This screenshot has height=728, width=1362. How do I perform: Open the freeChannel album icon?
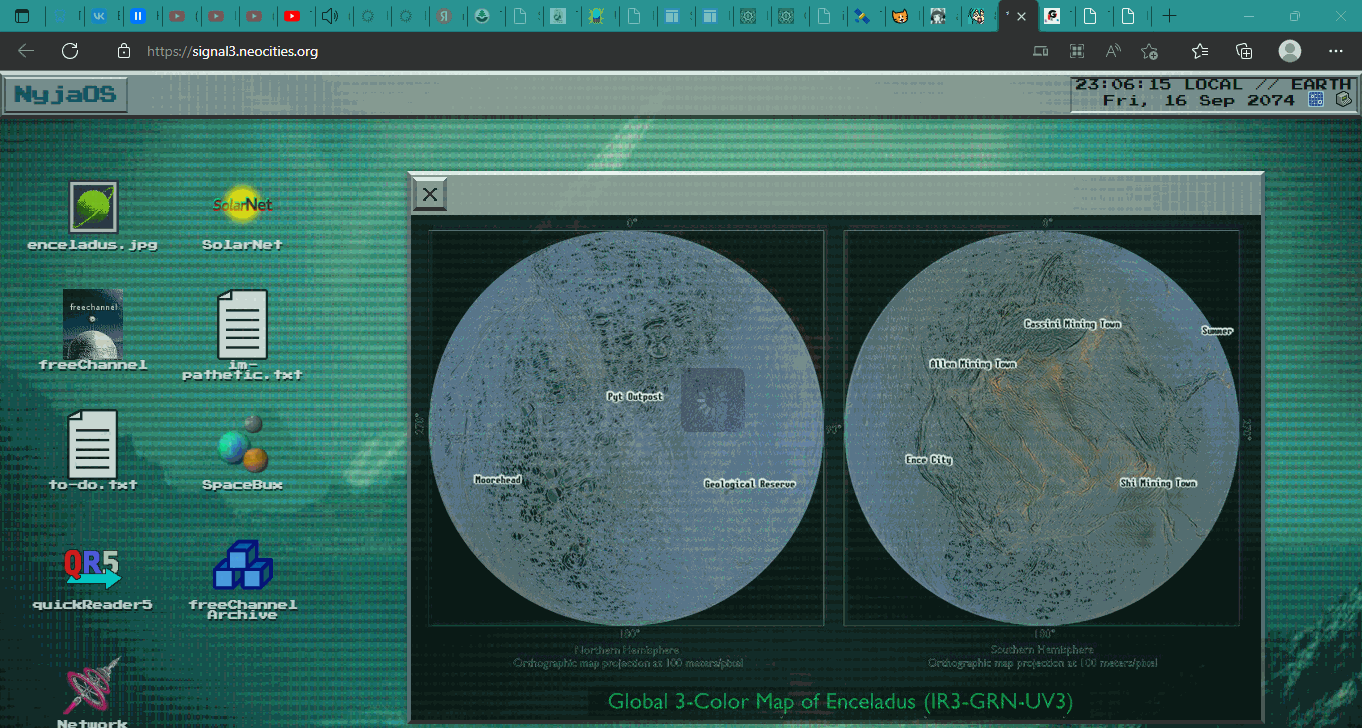(93, 324)
